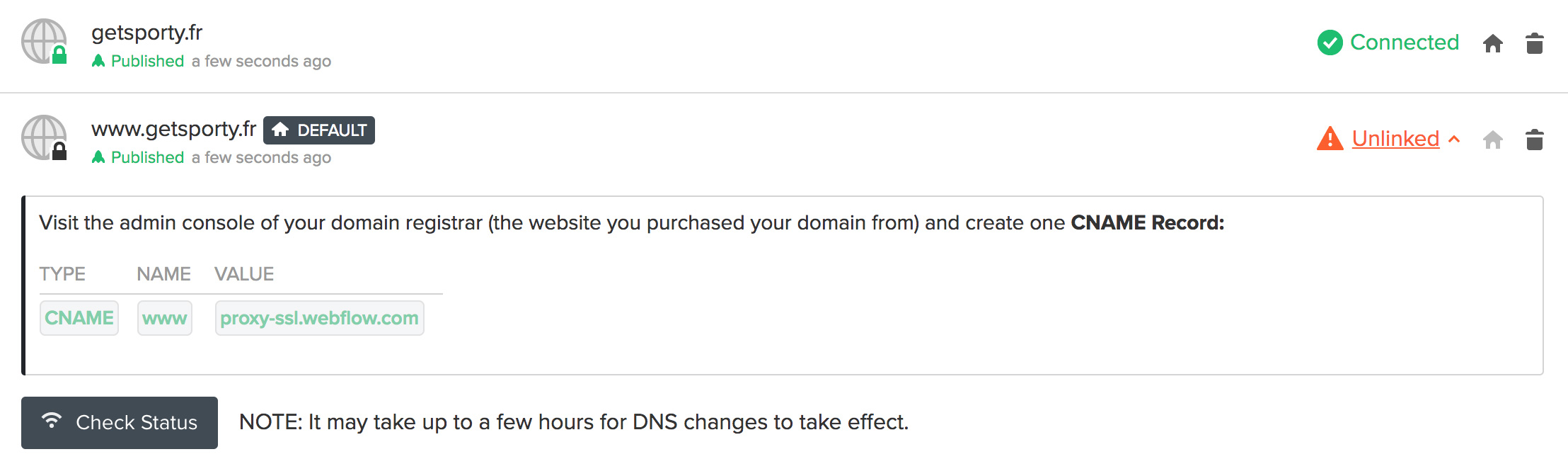
Task: Delete the www.getsporty.fr domain with trash icon
Action: (1534, 140)
